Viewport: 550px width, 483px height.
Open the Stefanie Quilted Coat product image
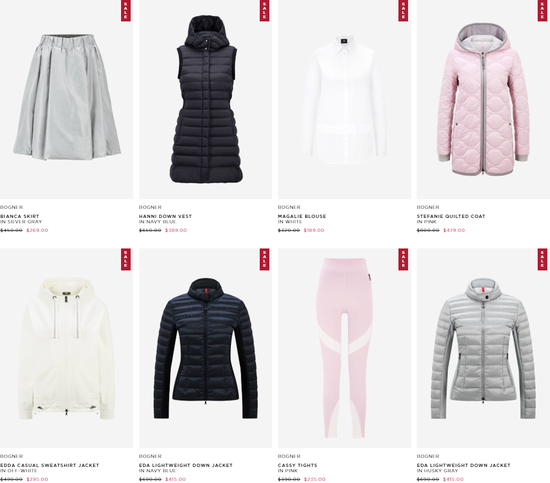(483, 99)
